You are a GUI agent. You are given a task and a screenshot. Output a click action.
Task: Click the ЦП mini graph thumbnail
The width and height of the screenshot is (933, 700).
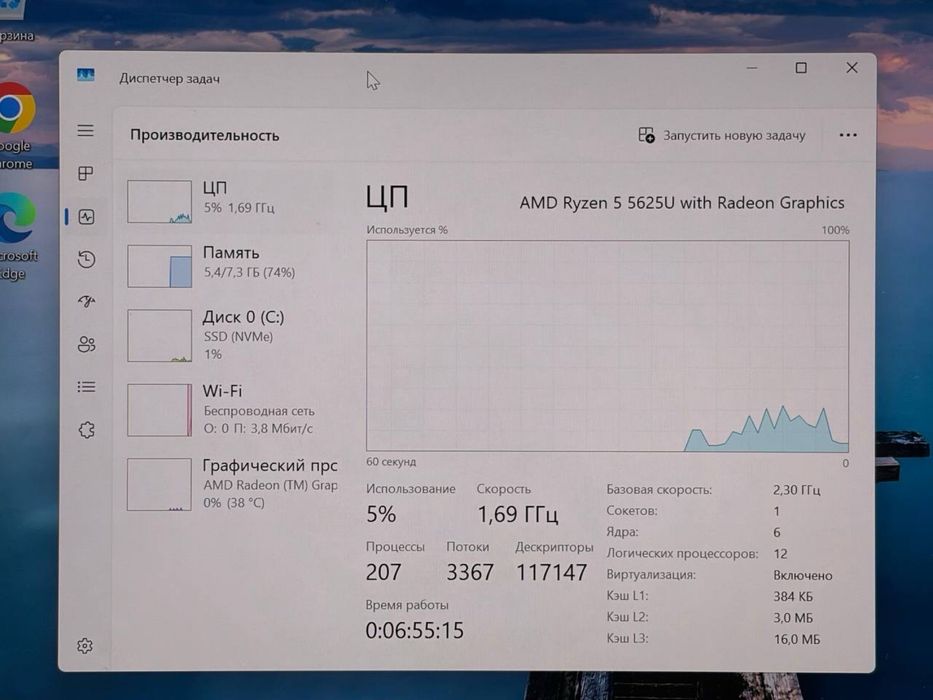click(x=159, y=202)
